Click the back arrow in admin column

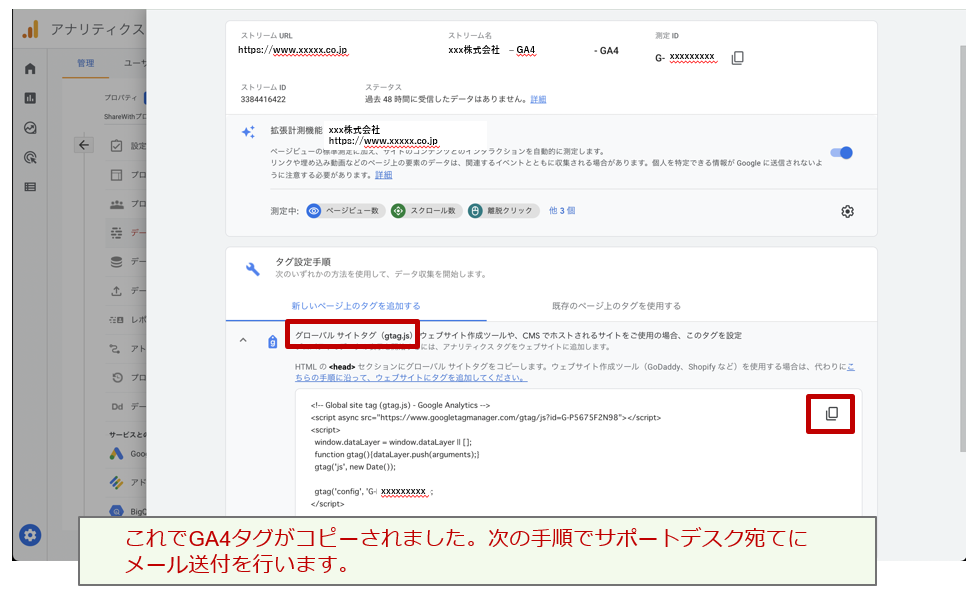click(84, 145)
